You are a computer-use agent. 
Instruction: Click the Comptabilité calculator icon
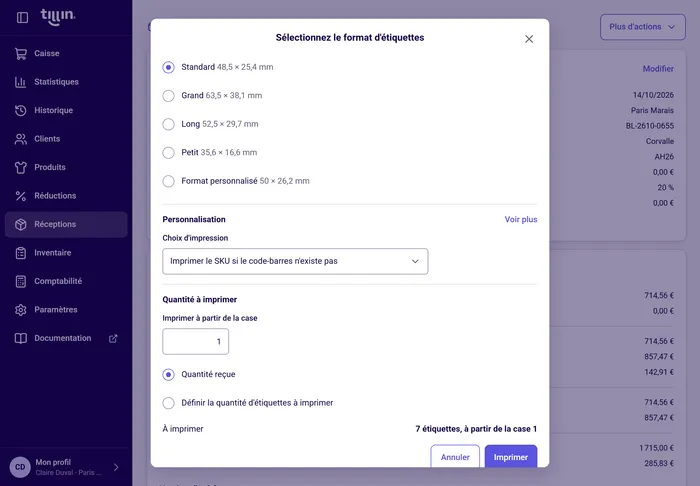click(21, 282)
